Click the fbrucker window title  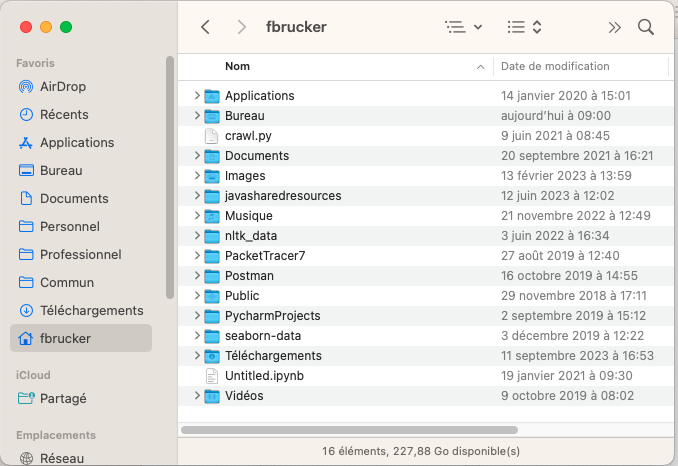[x=296, y=27]
